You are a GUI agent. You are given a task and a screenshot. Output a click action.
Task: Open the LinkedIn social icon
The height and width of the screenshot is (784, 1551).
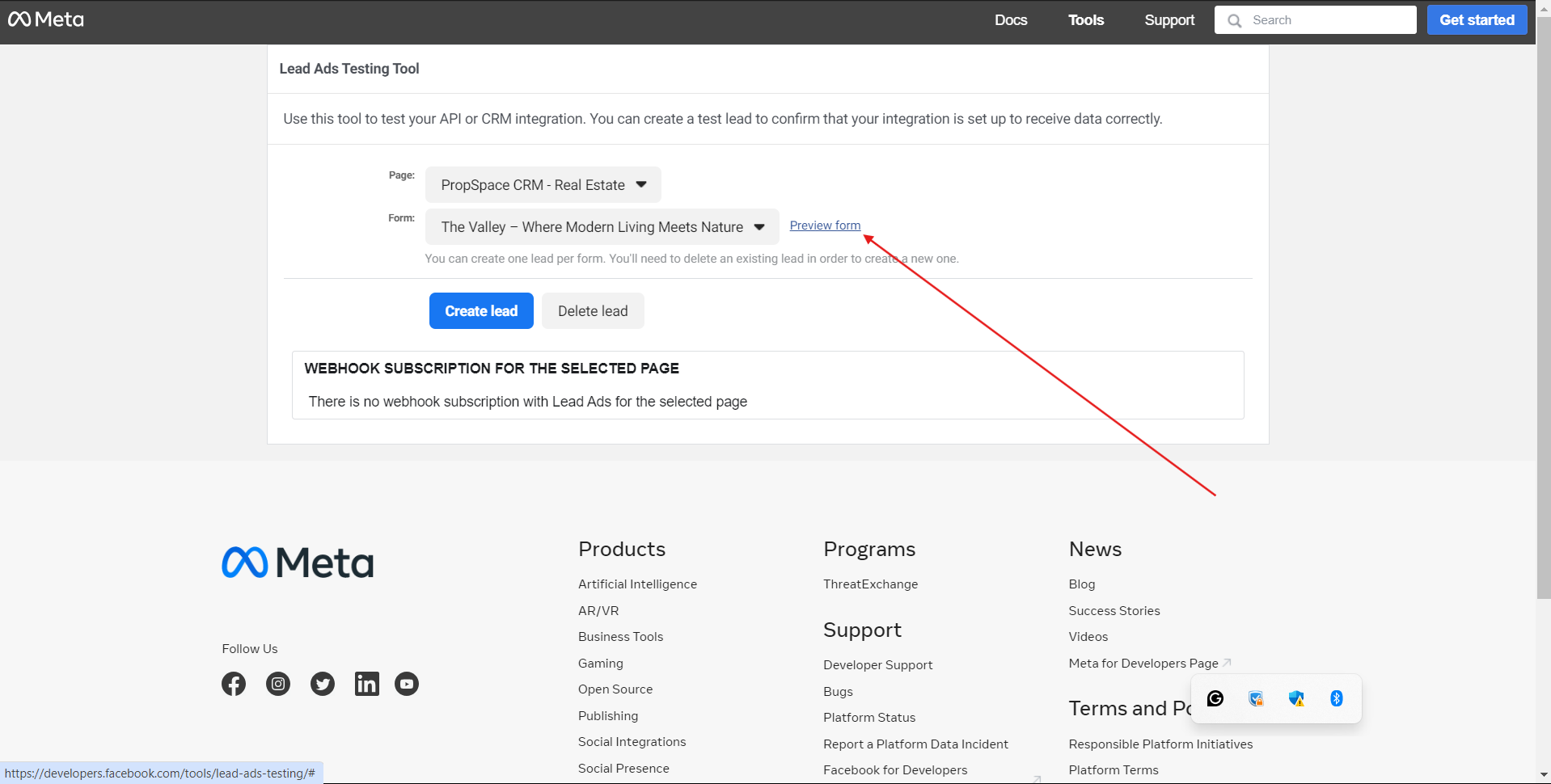pyautogui.click(x=367, y=684)
